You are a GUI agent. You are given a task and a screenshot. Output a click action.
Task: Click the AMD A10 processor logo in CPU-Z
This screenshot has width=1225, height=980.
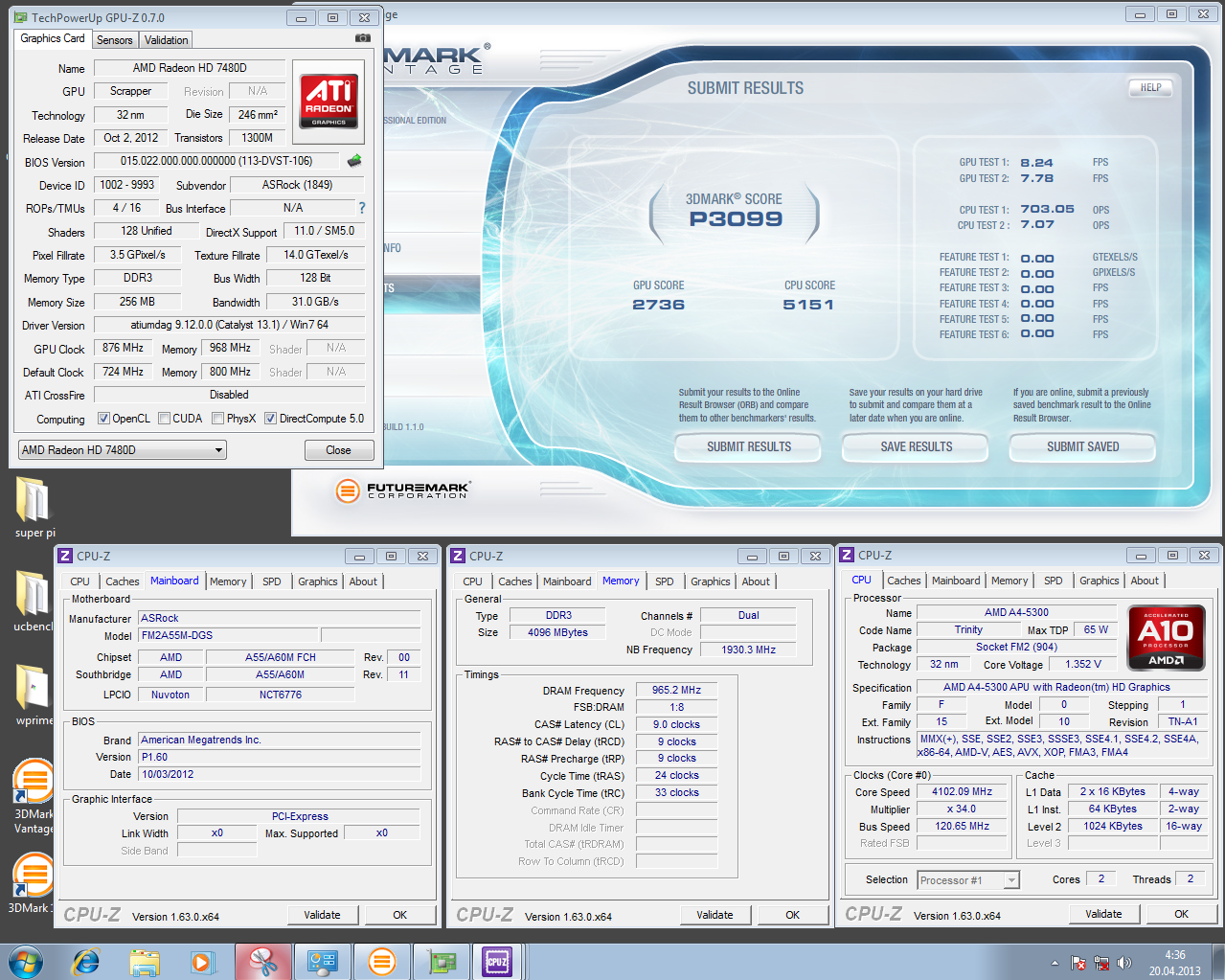pyautogui.click(x=1166, y=637)
